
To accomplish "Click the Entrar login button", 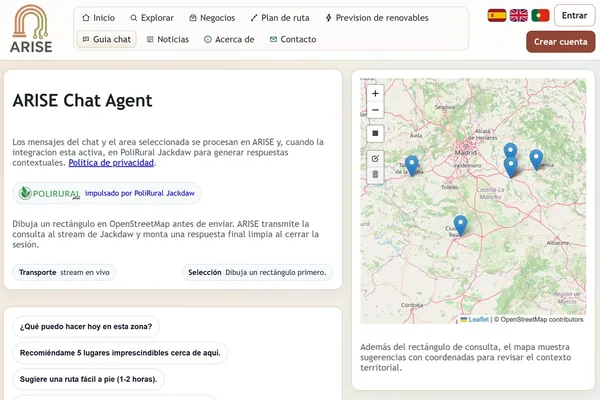I will pyautogui.click(x=574, y=16).
